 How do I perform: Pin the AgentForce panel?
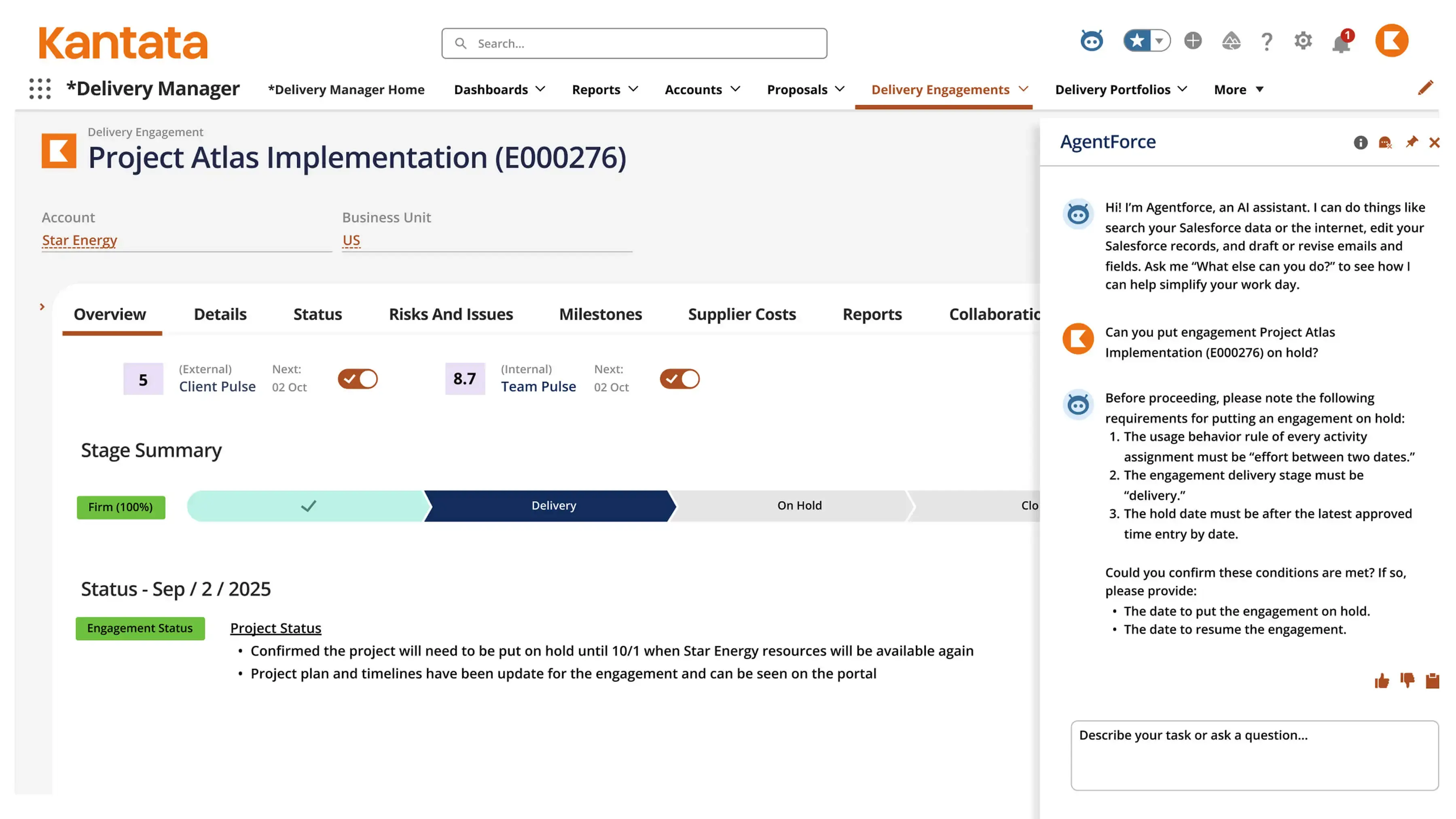click(1412, 142)
